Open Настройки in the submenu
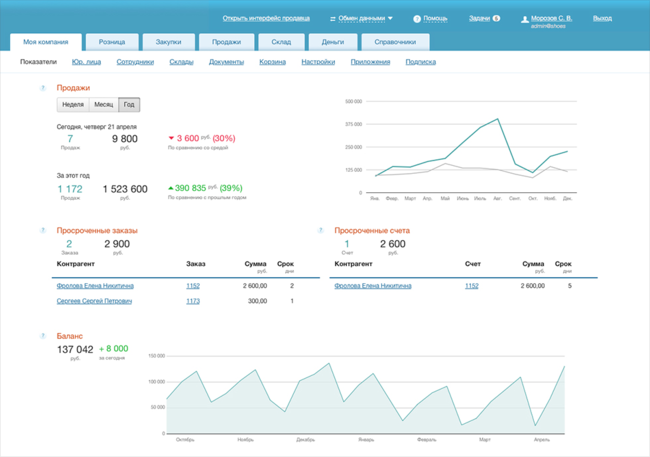The width and height of the screenshot is (650, 457). [318, 62]
